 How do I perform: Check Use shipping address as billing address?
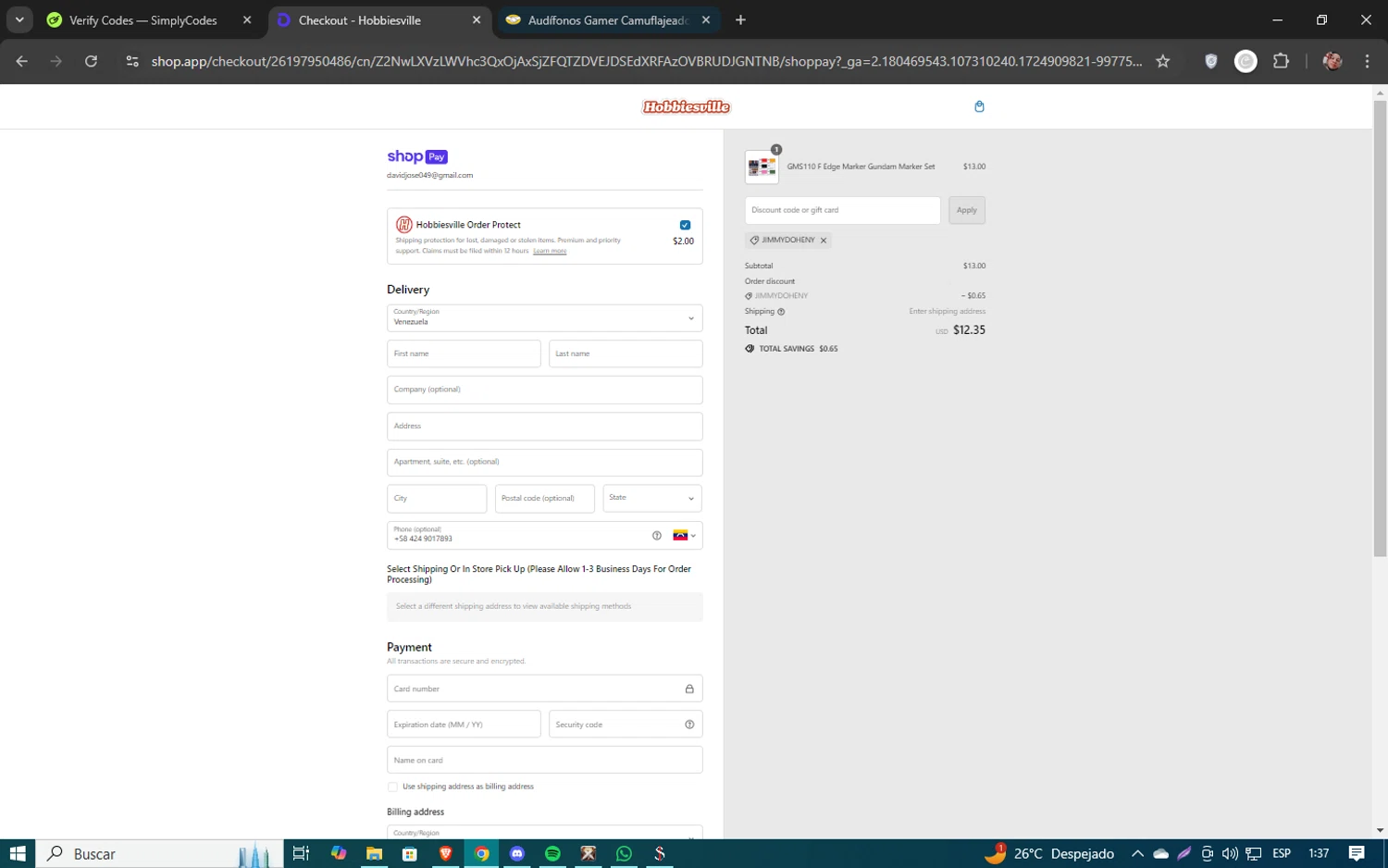click(x=392, y=787)
